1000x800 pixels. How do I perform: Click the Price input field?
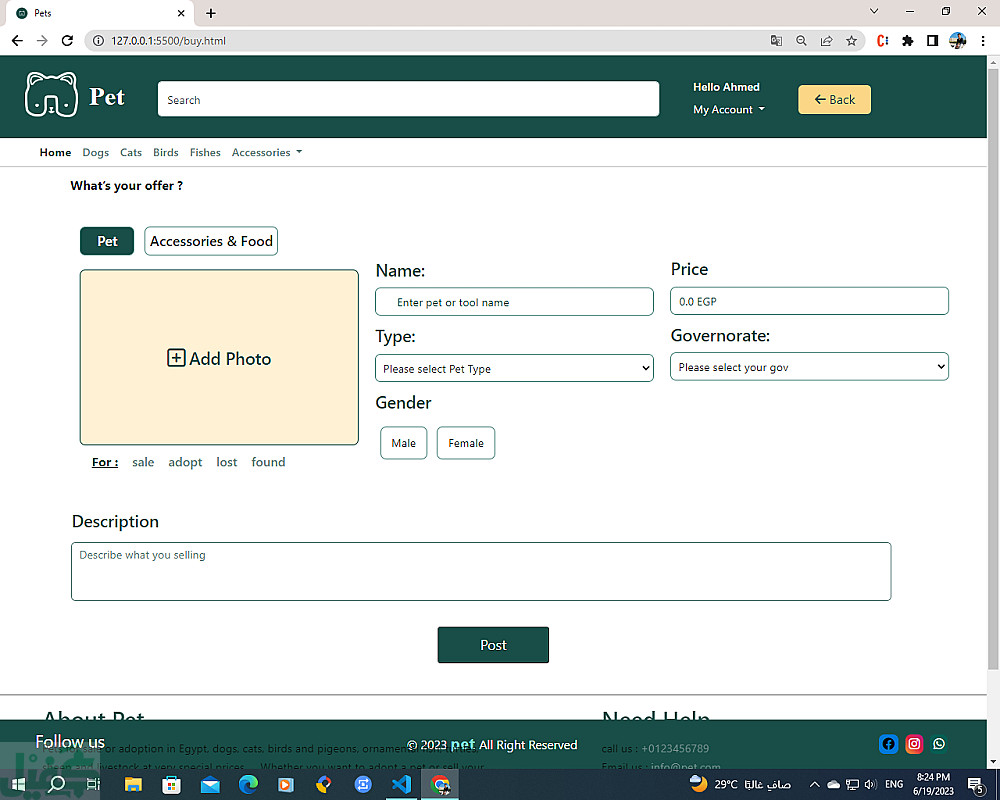(x=809, y=301)
